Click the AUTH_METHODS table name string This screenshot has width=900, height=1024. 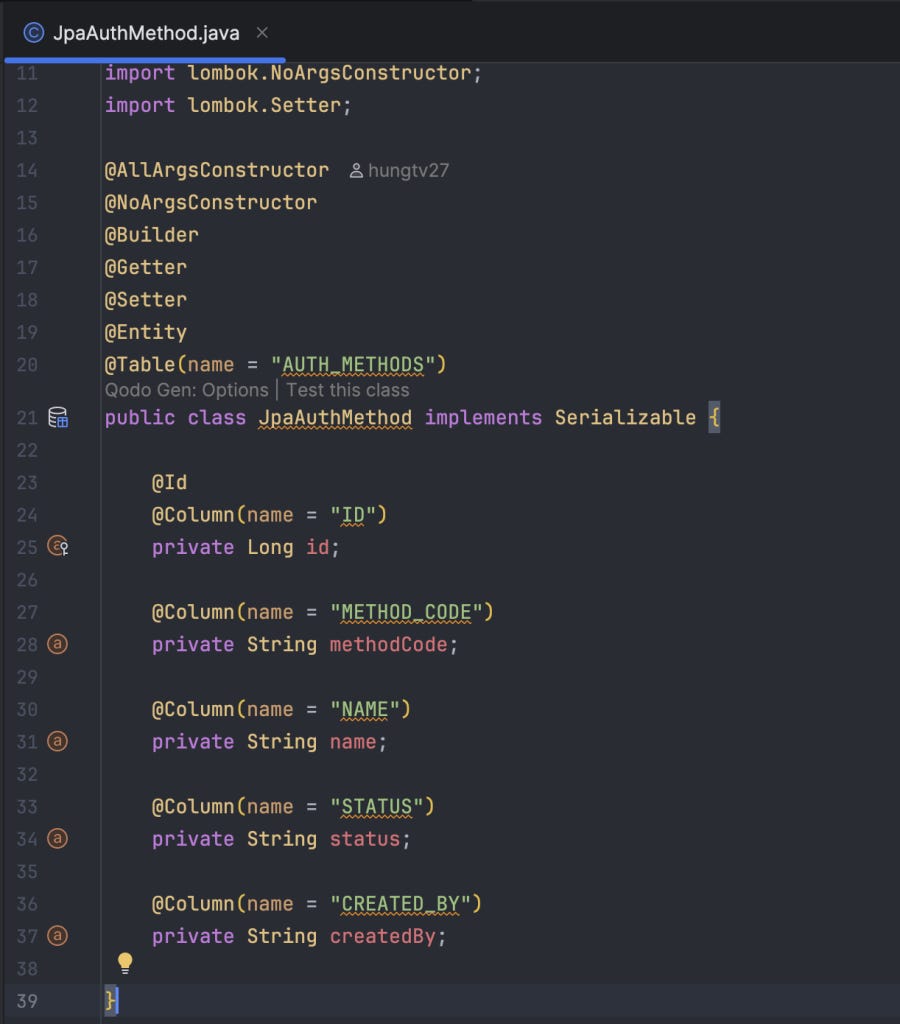(x=359, y=364)
